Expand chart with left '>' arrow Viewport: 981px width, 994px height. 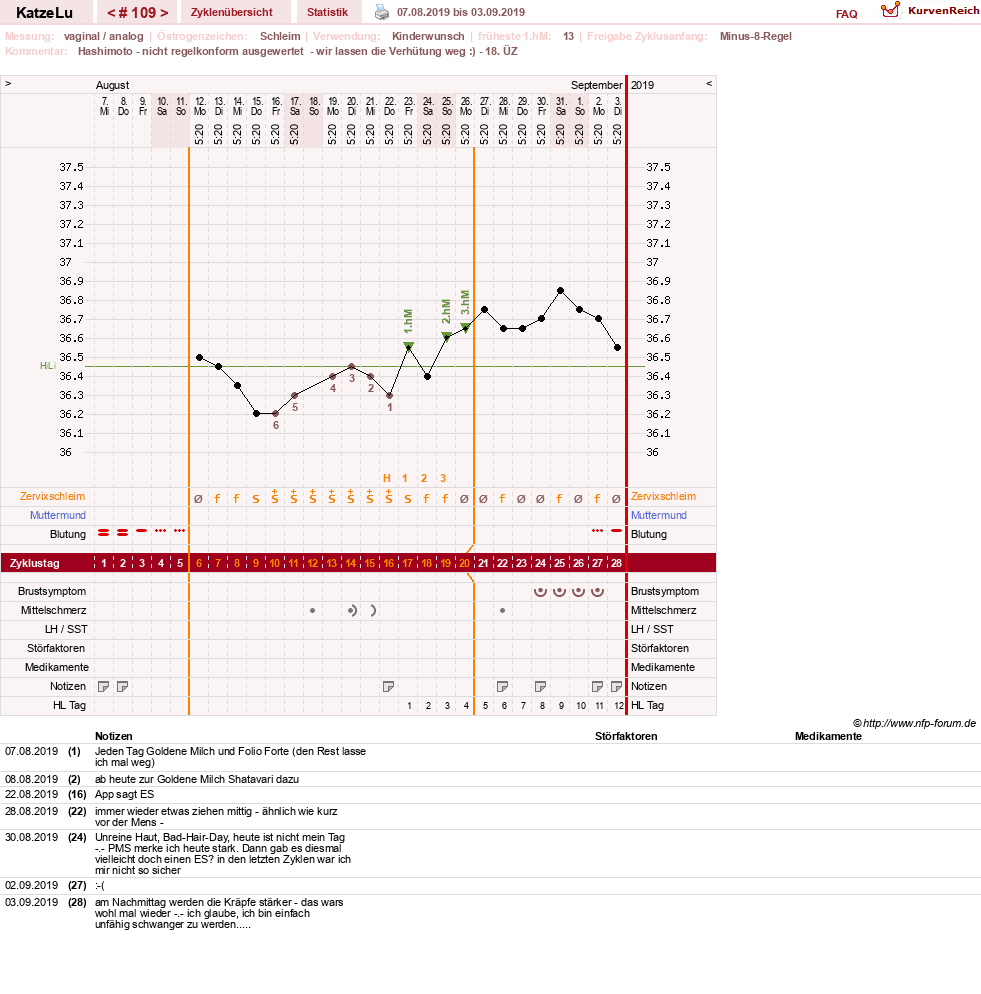[8, 84]
